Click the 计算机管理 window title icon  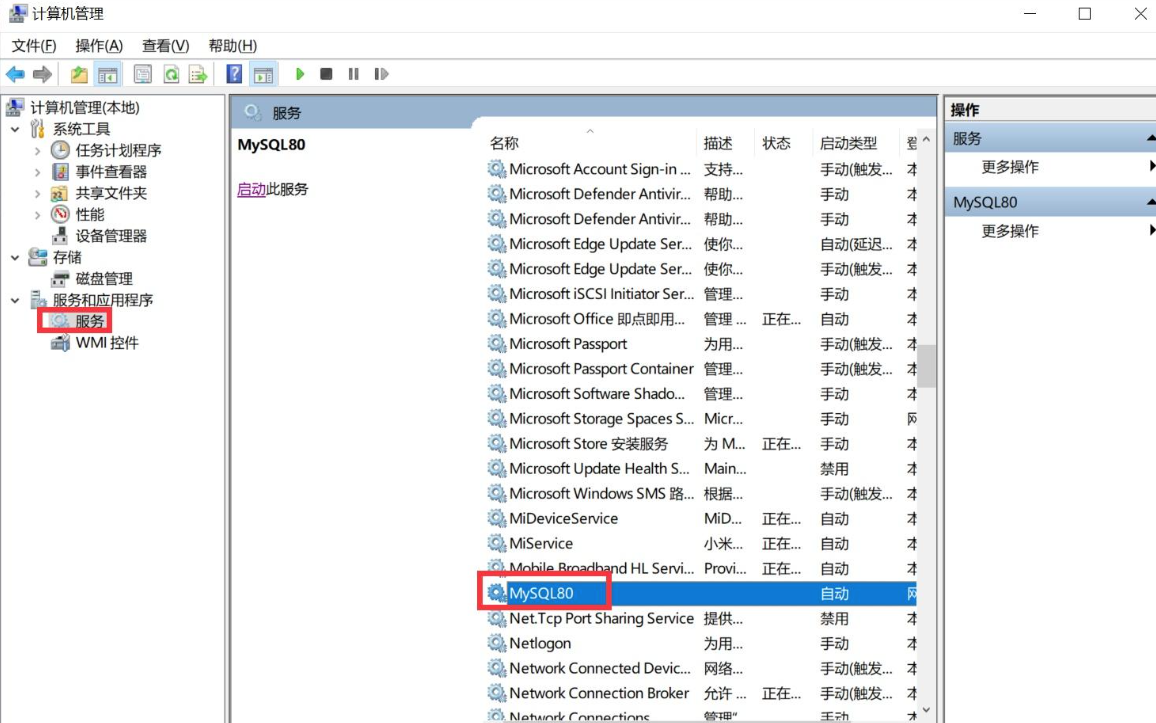click(17, 13)
